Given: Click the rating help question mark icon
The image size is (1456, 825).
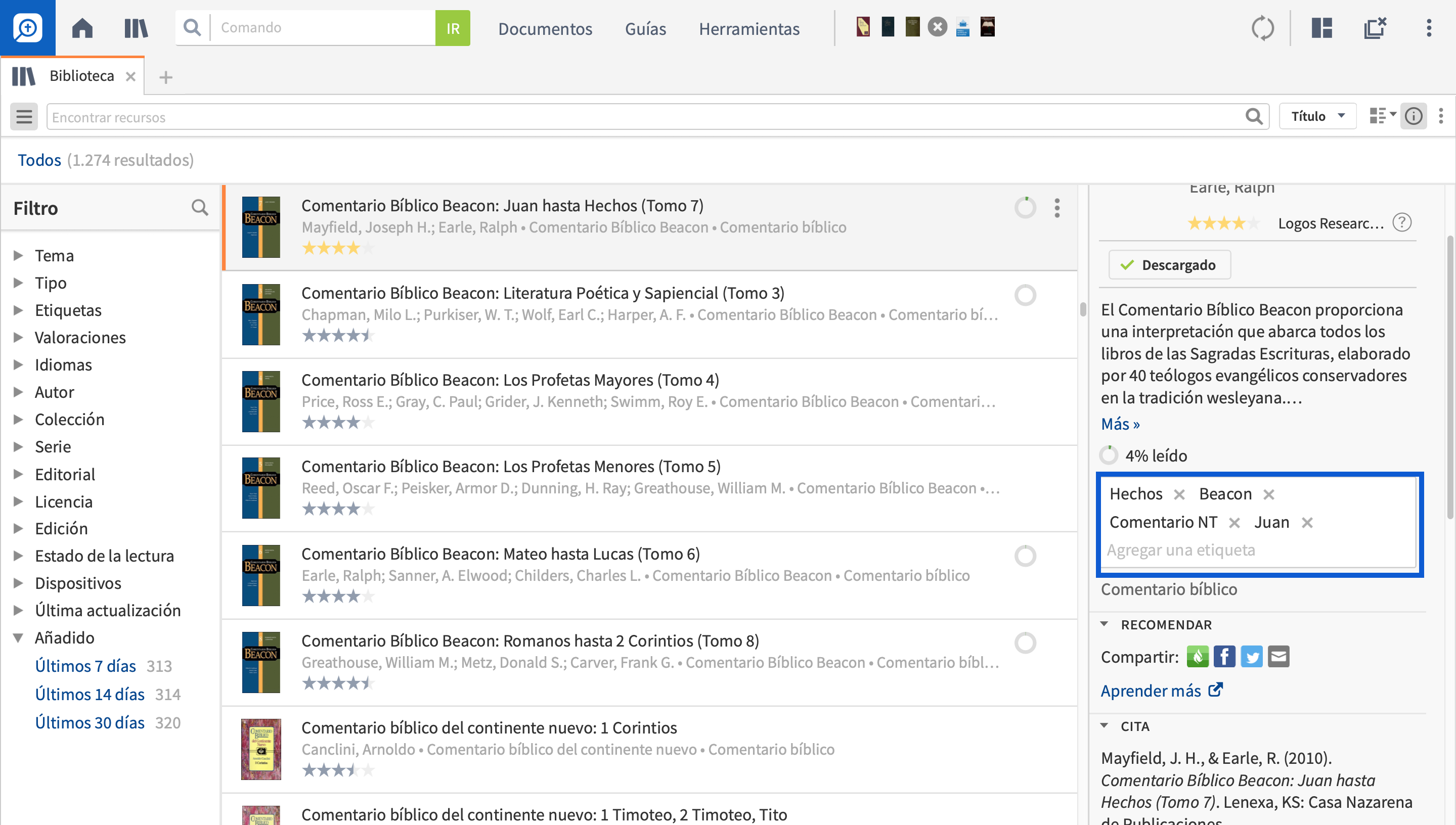Looking at the screenshot, I should 1401,223.
